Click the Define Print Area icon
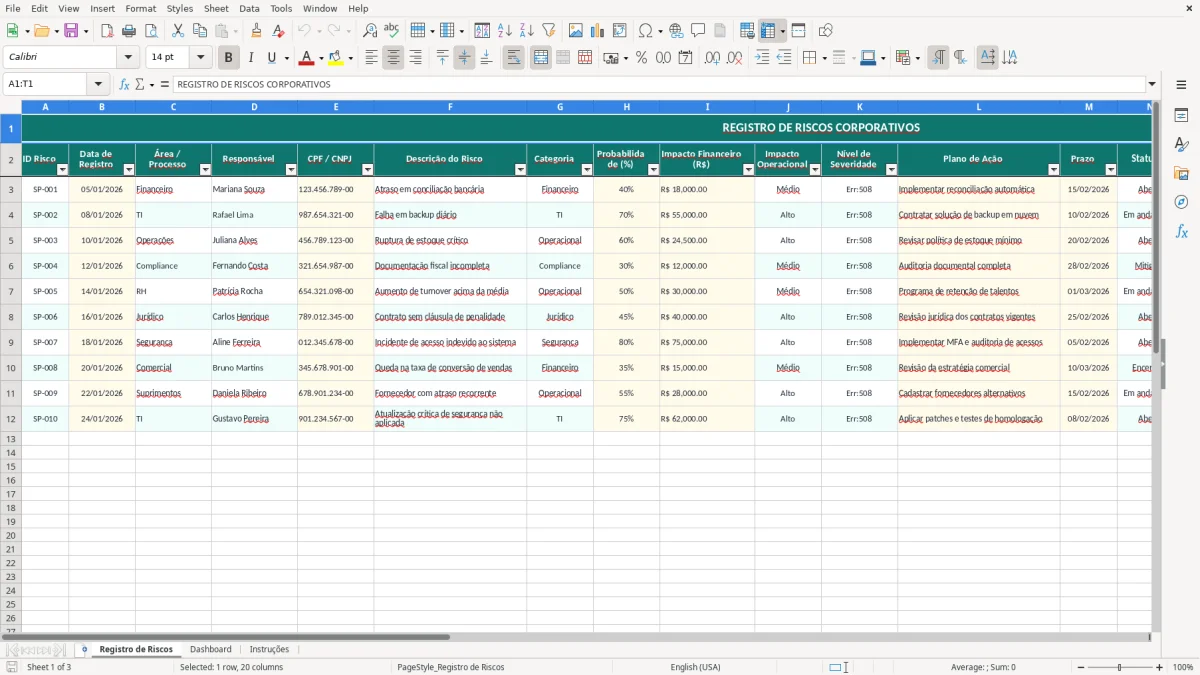This screenshot has width=1200, height=675. (x=747, y=31)
